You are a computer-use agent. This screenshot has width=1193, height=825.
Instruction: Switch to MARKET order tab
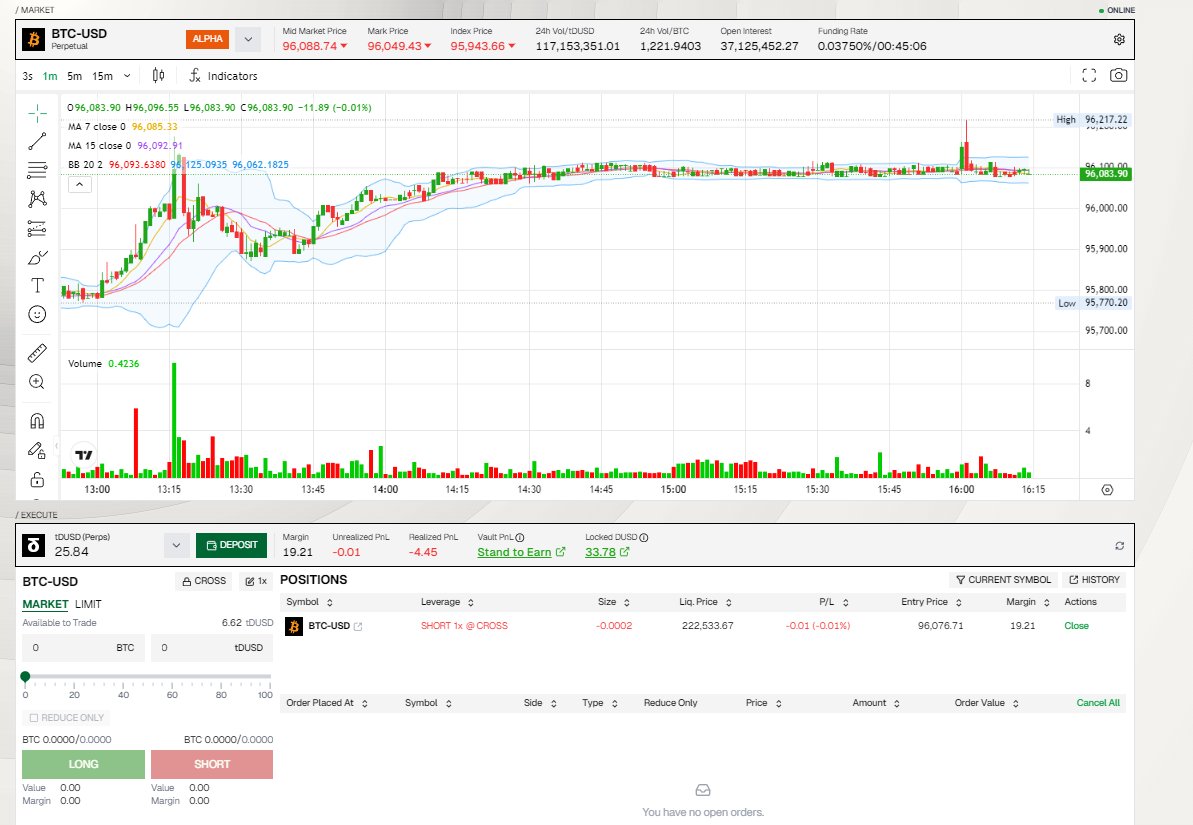click(x=46, y=604)
